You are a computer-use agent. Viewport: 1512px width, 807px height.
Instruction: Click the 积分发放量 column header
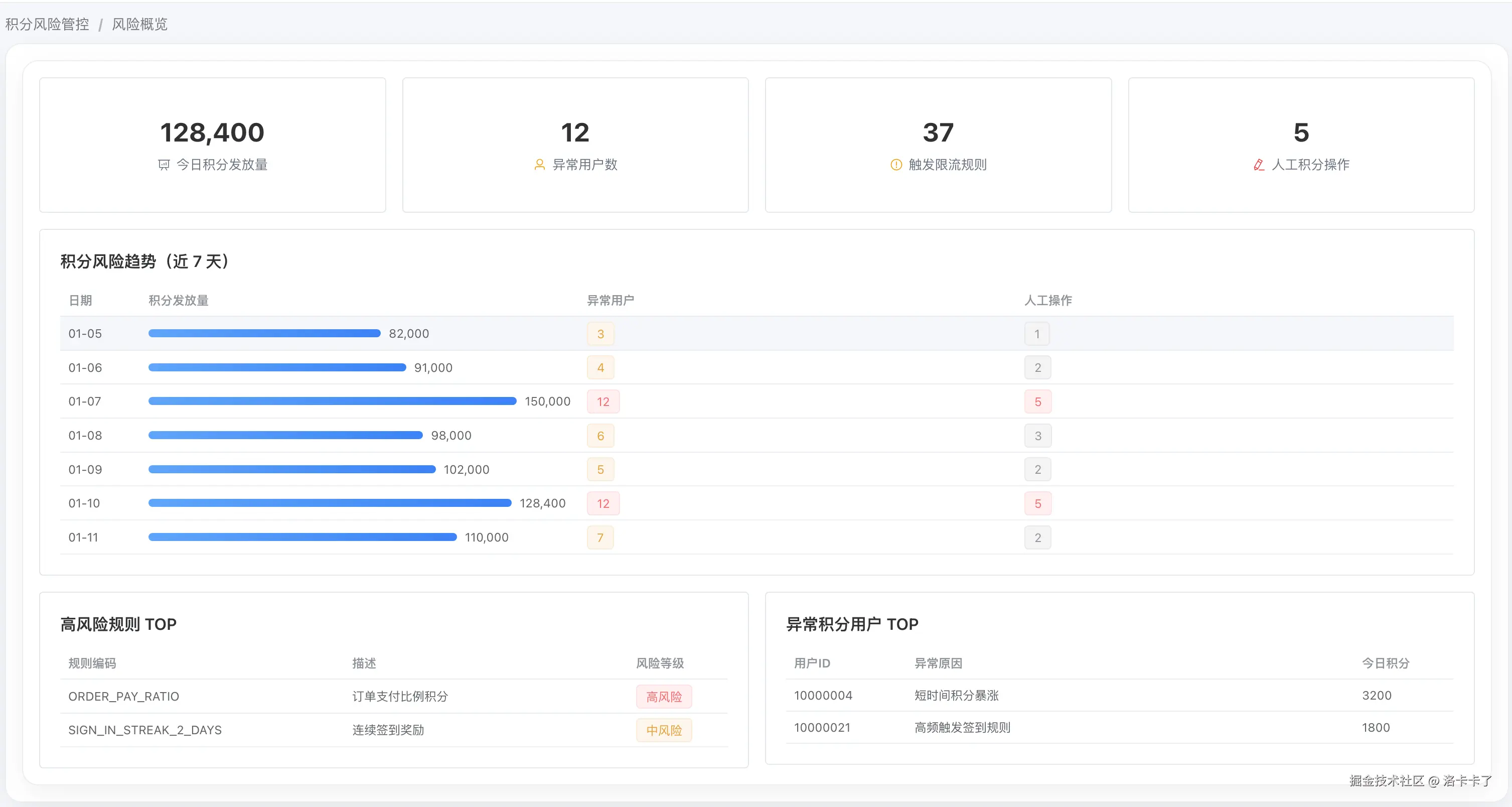coord(179,300)
